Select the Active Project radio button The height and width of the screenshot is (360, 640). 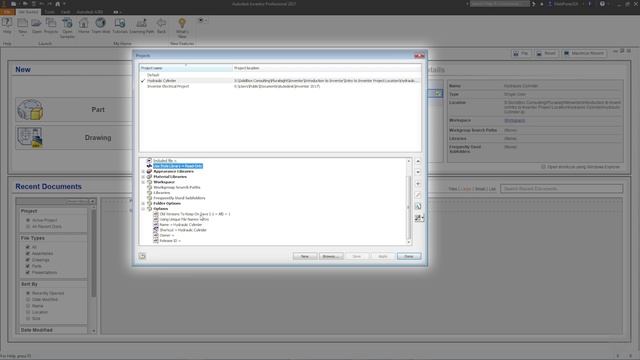[x=28, y=220]
